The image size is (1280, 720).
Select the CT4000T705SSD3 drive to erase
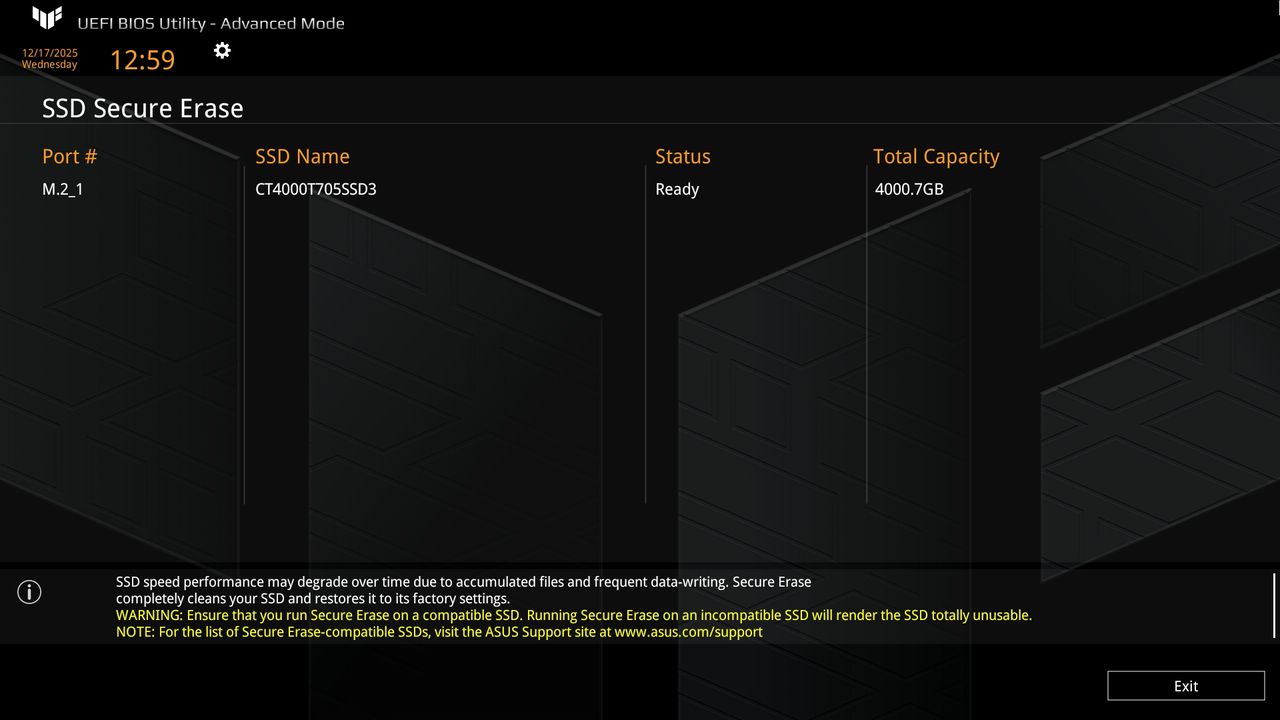[316, 189]
